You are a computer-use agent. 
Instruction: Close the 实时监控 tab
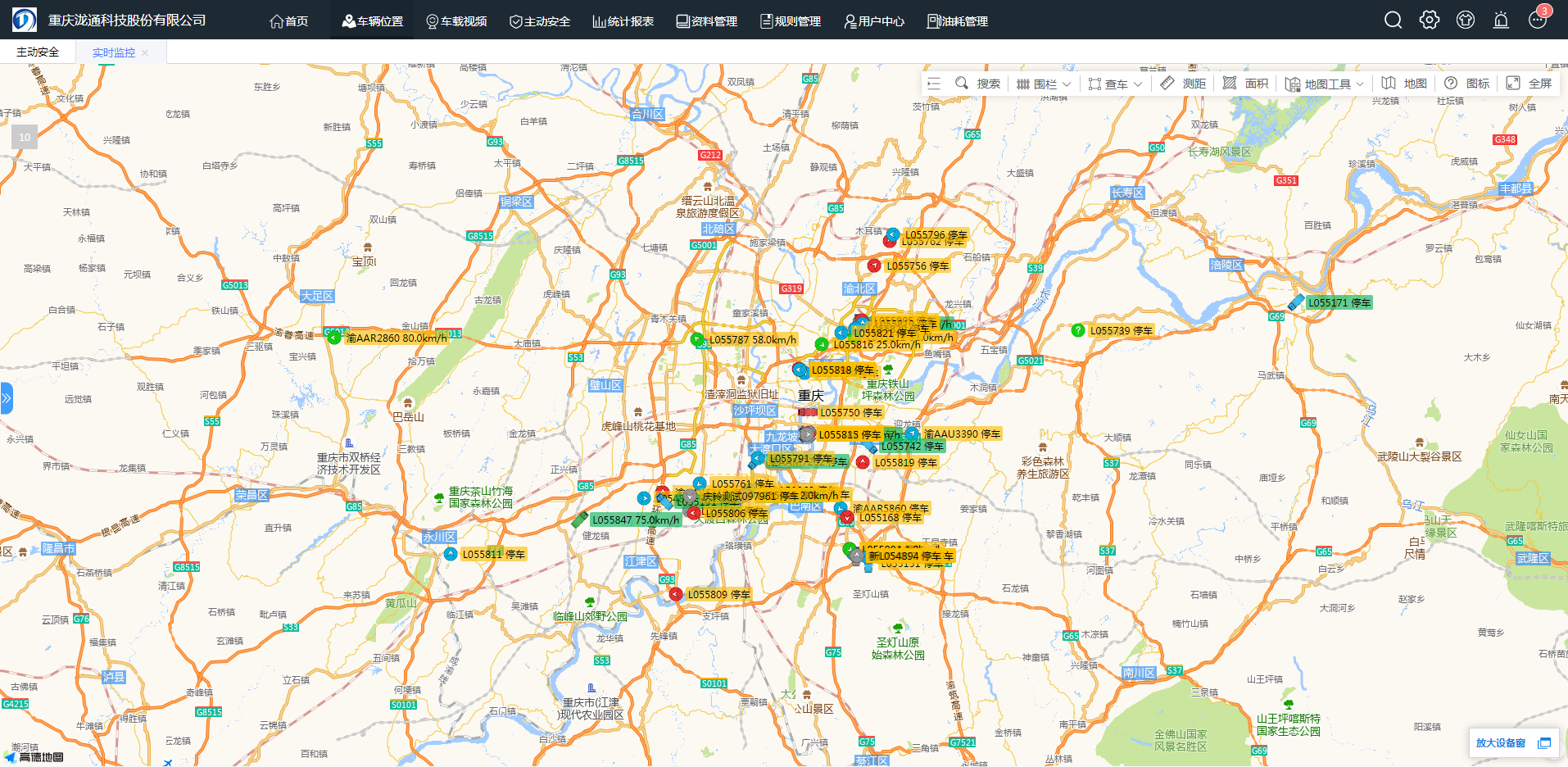click(145, 52)
